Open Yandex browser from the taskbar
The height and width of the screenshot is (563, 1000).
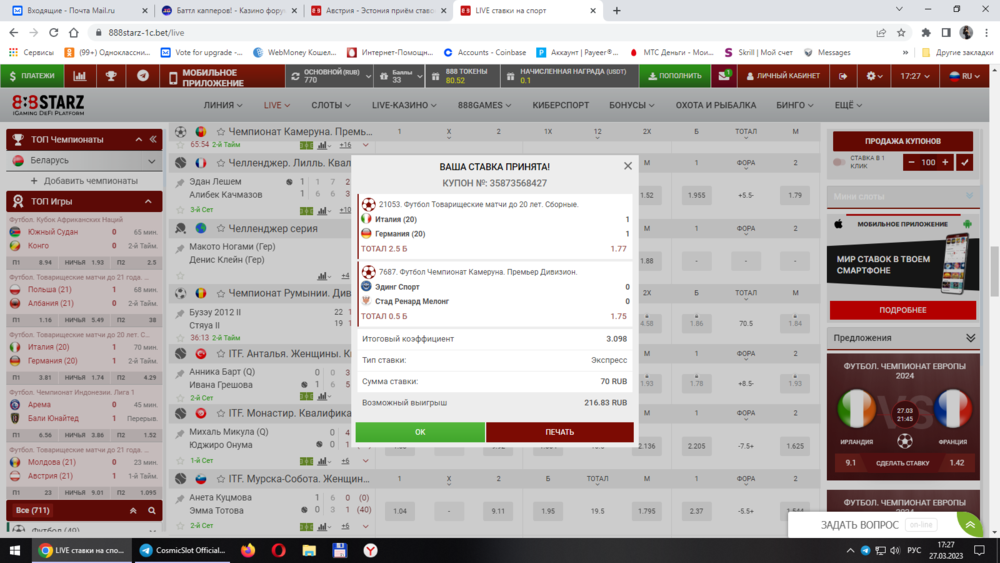pos(371,550)
